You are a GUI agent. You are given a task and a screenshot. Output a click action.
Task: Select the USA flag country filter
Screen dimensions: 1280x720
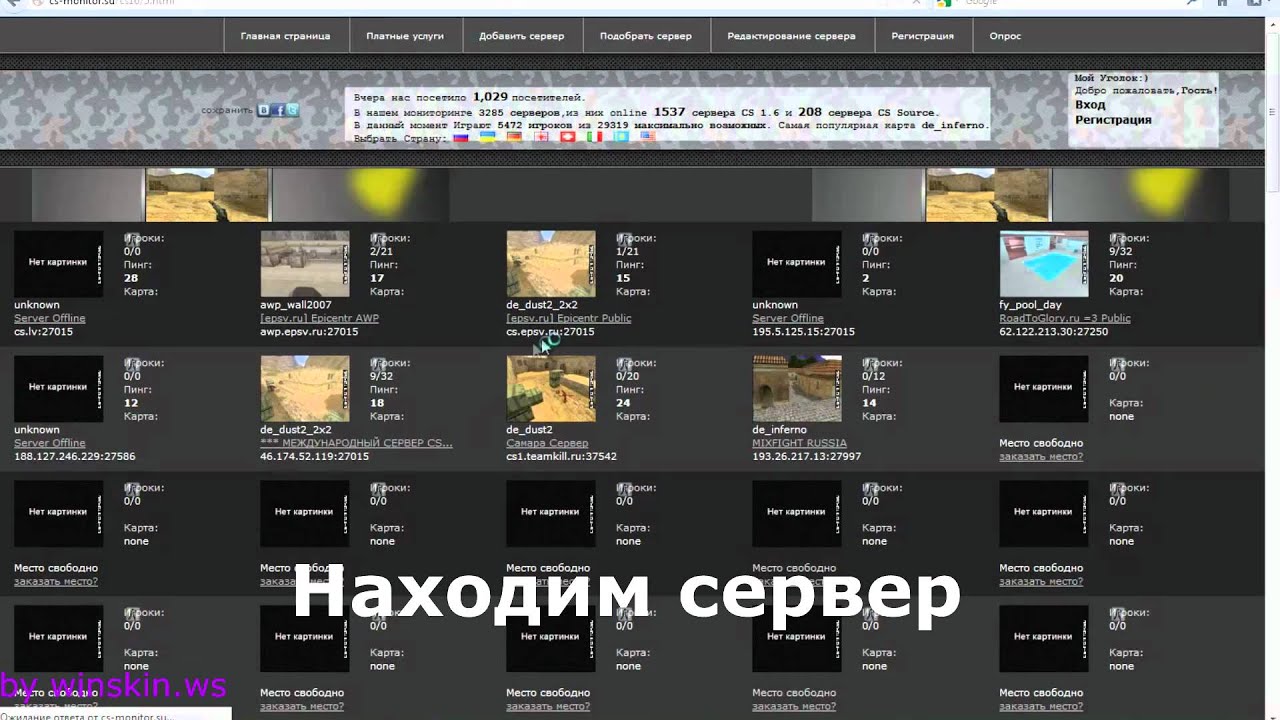pyautogui.click(x=647, y=137)
